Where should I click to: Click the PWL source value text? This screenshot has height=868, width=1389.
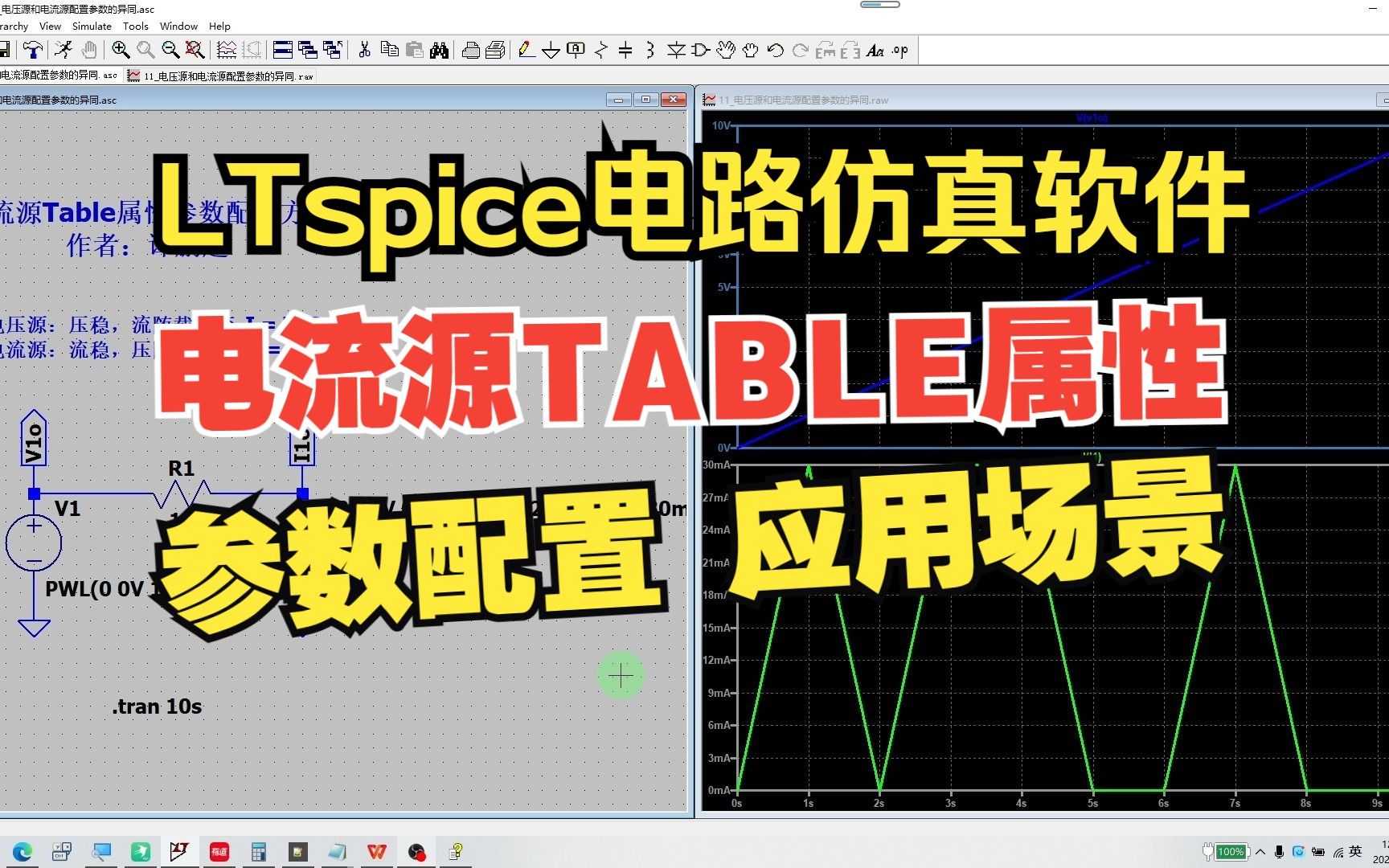tap(103, 589)
